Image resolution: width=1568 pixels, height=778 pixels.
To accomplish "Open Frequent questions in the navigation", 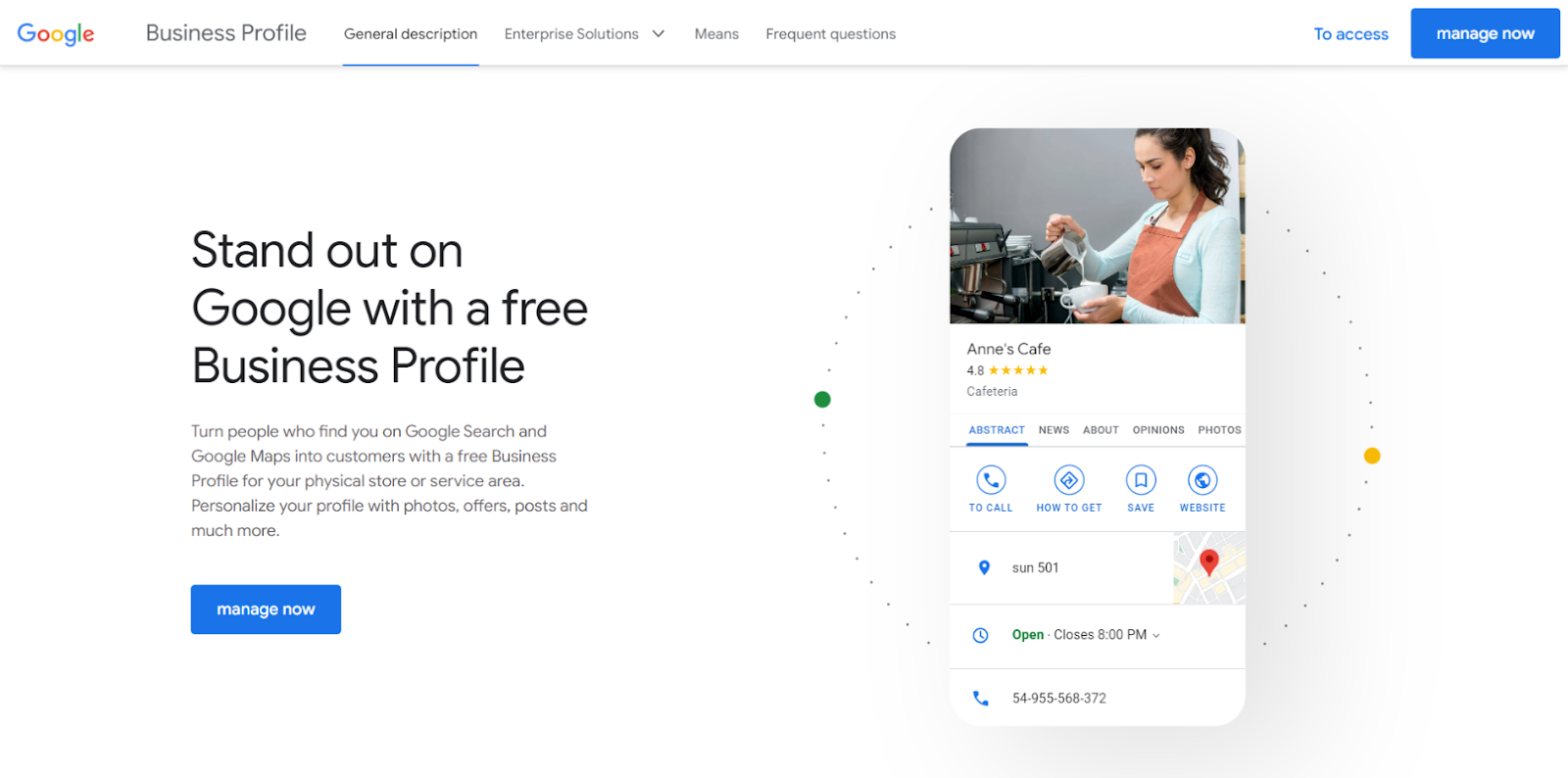I will pyautogui.click(x=831, y=33).
